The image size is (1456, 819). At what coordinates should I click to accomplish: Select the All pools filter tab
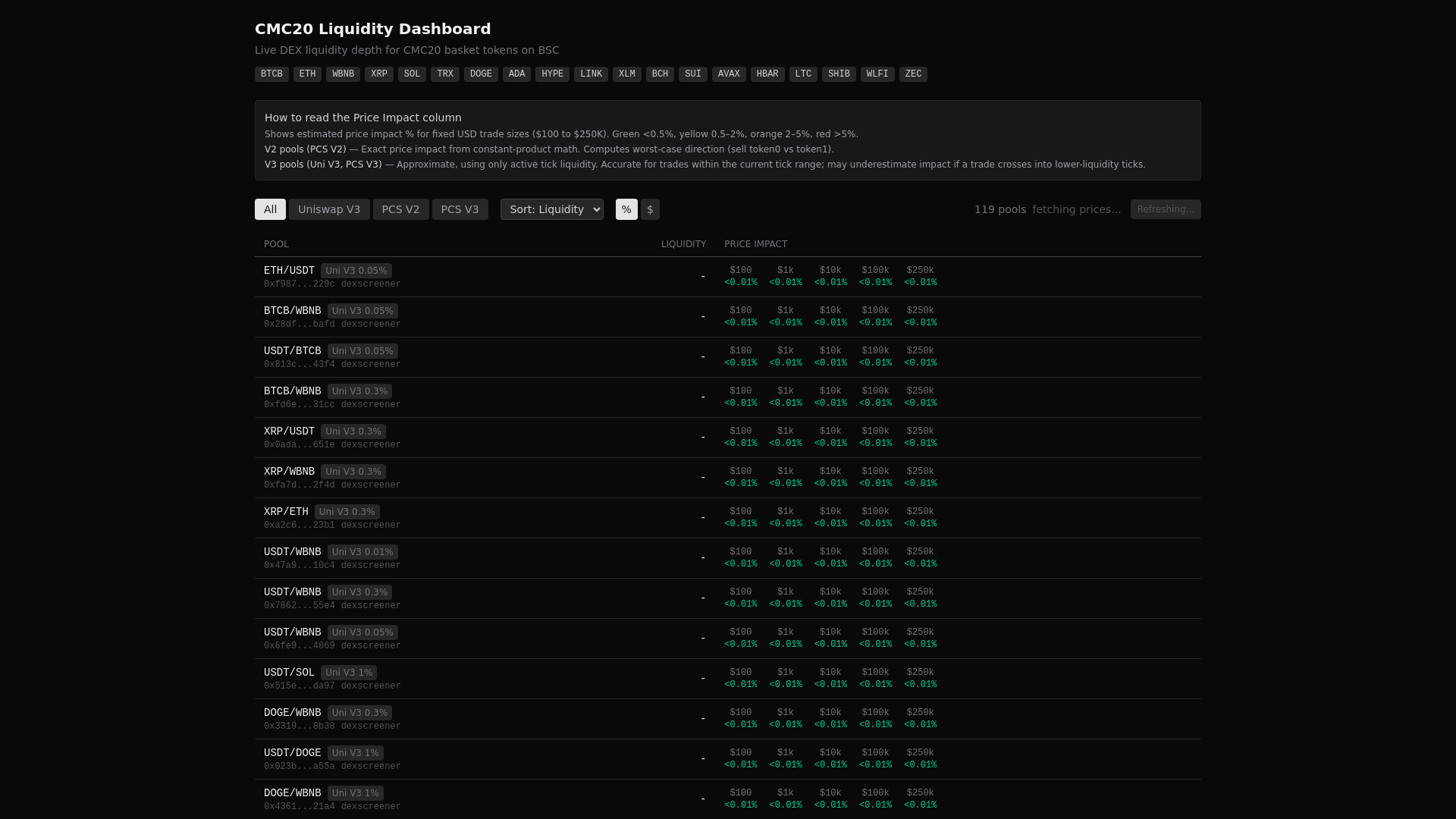[x=270, y=209]
